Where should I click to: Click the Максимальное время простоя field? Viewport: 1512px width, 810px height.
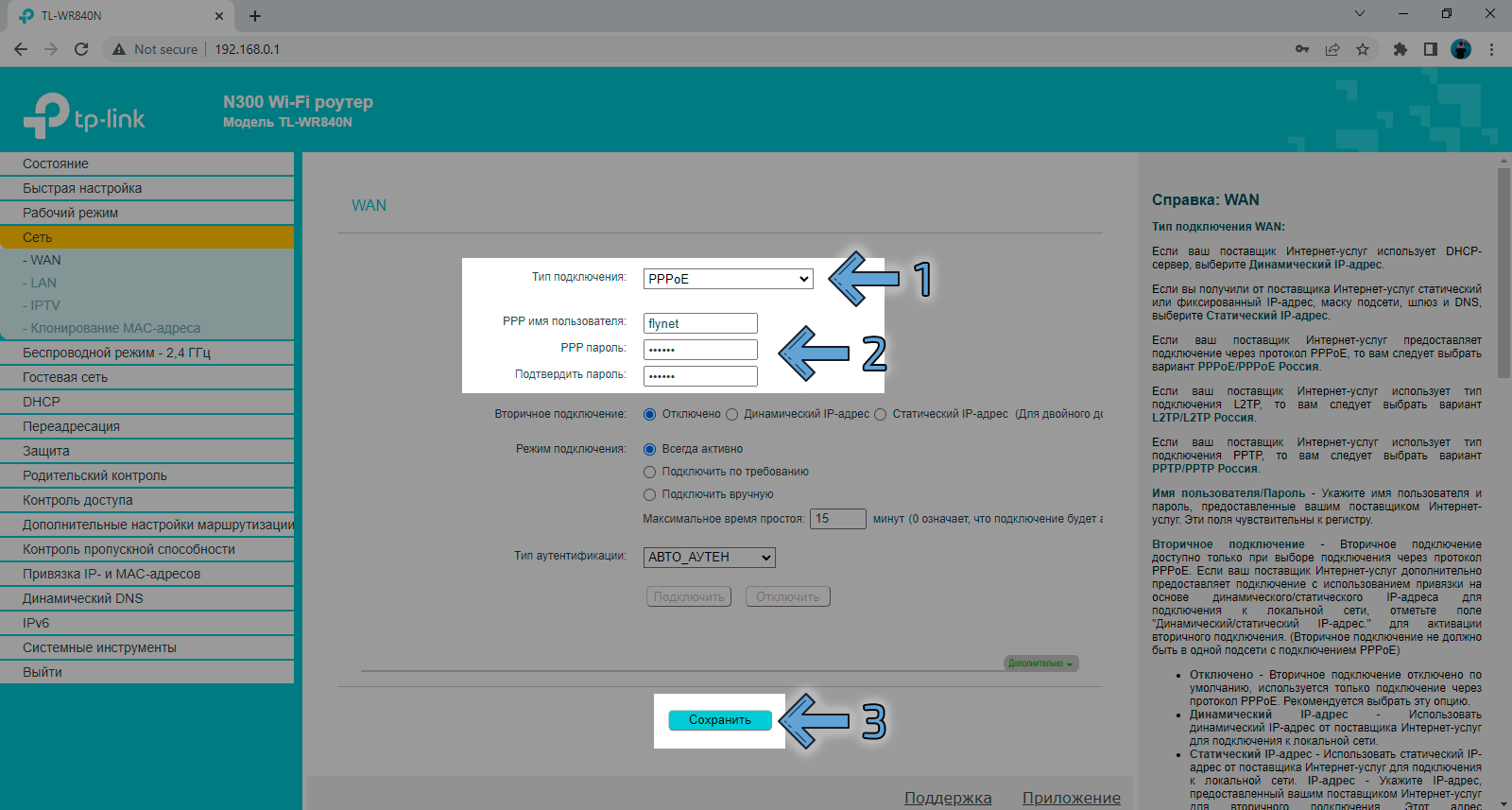[x=838, y=519]
